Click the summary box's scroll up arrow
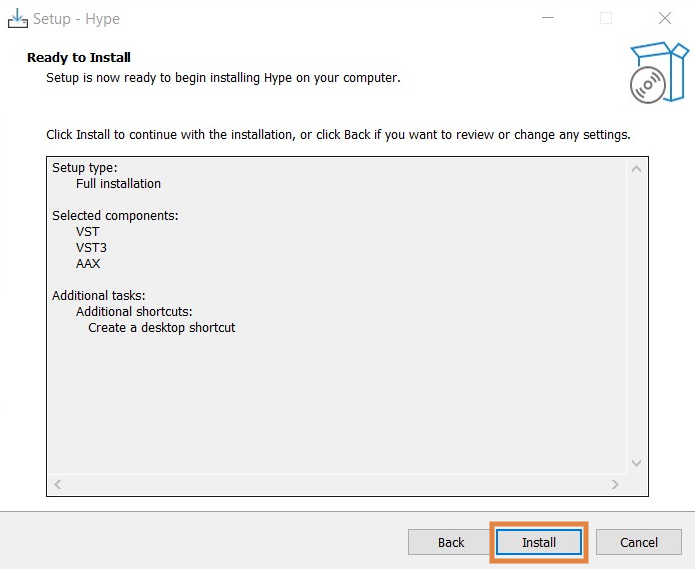Screen dimensions: 695x569 [x=636, y=168]
